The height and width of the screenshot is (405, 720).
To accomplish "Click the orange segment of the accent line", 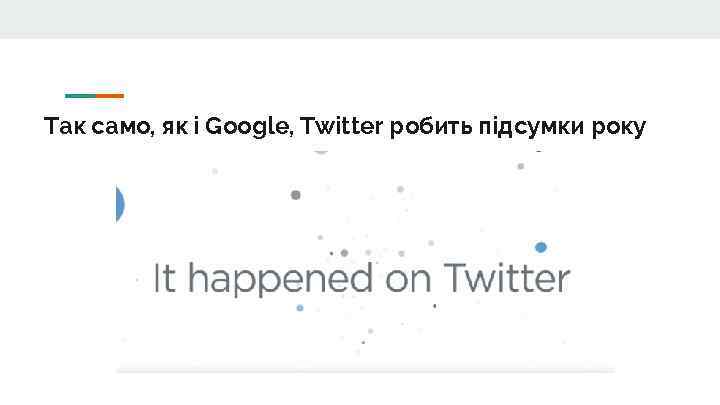I will coord(110,96).
